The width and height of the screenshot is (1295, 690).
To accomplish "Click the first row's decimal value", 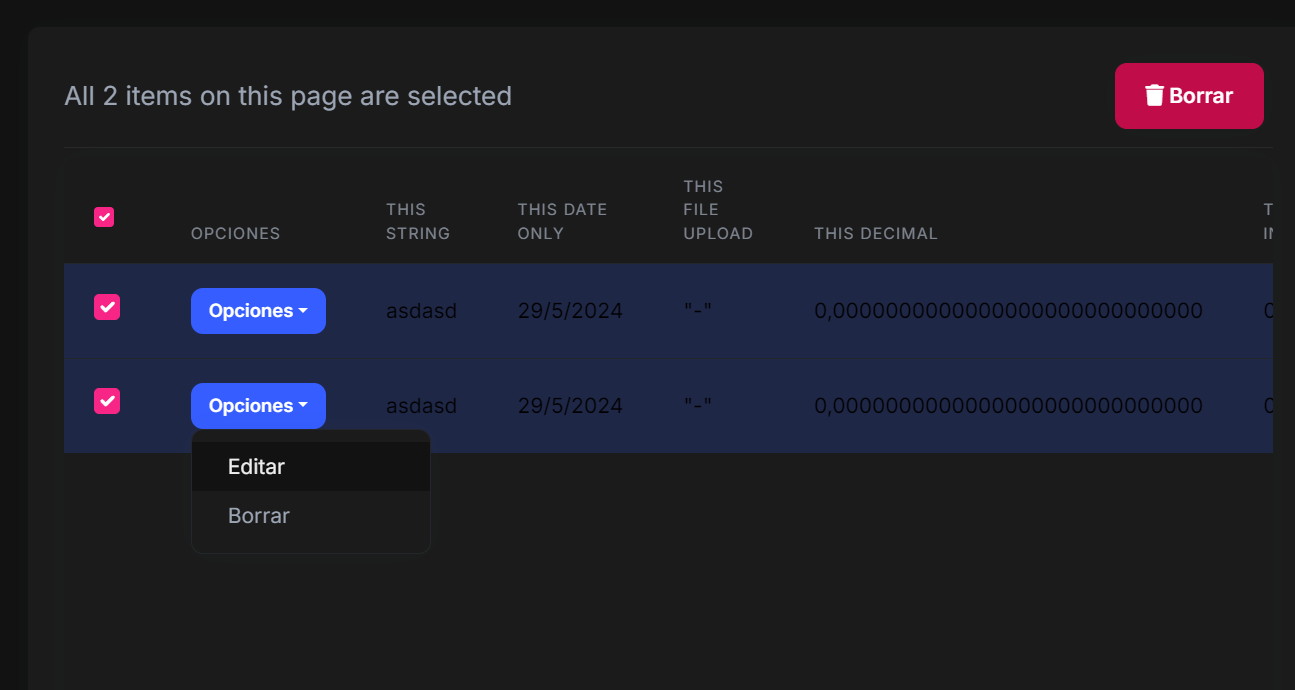I will (1008, 311).
